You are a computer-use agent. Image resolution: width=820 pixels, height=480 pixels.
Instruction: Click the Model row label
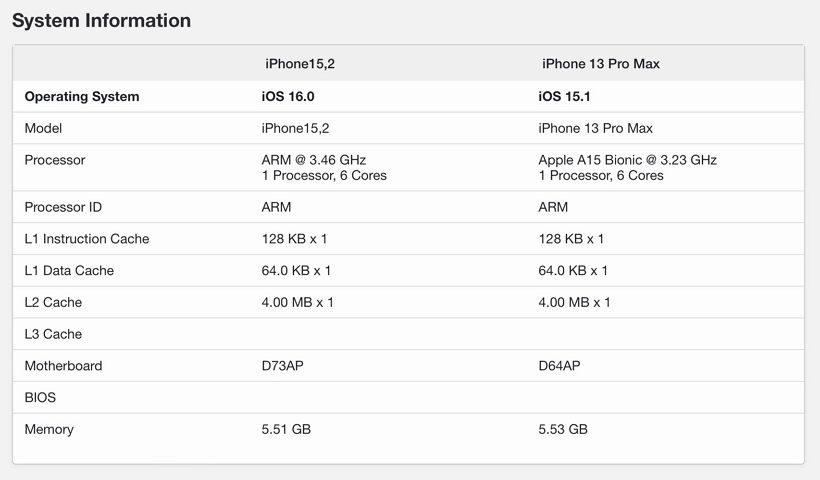(43, 129)
